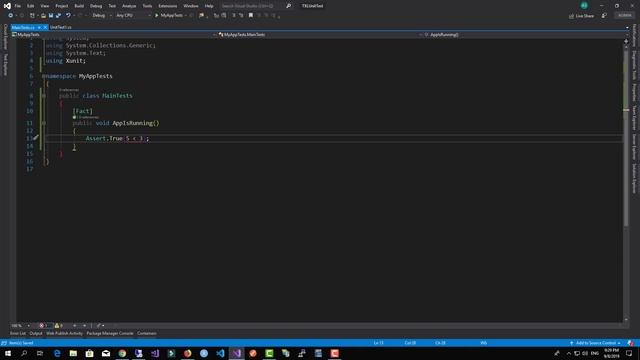Open the Web Publish Activity tab
This screenshot has width=640, height=360.
tap(64, 333)
